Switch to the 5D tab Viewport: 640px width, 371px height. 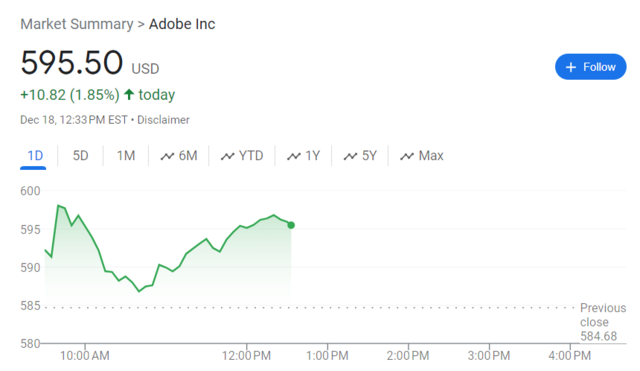pyautogui.click(x=80, y=156)
